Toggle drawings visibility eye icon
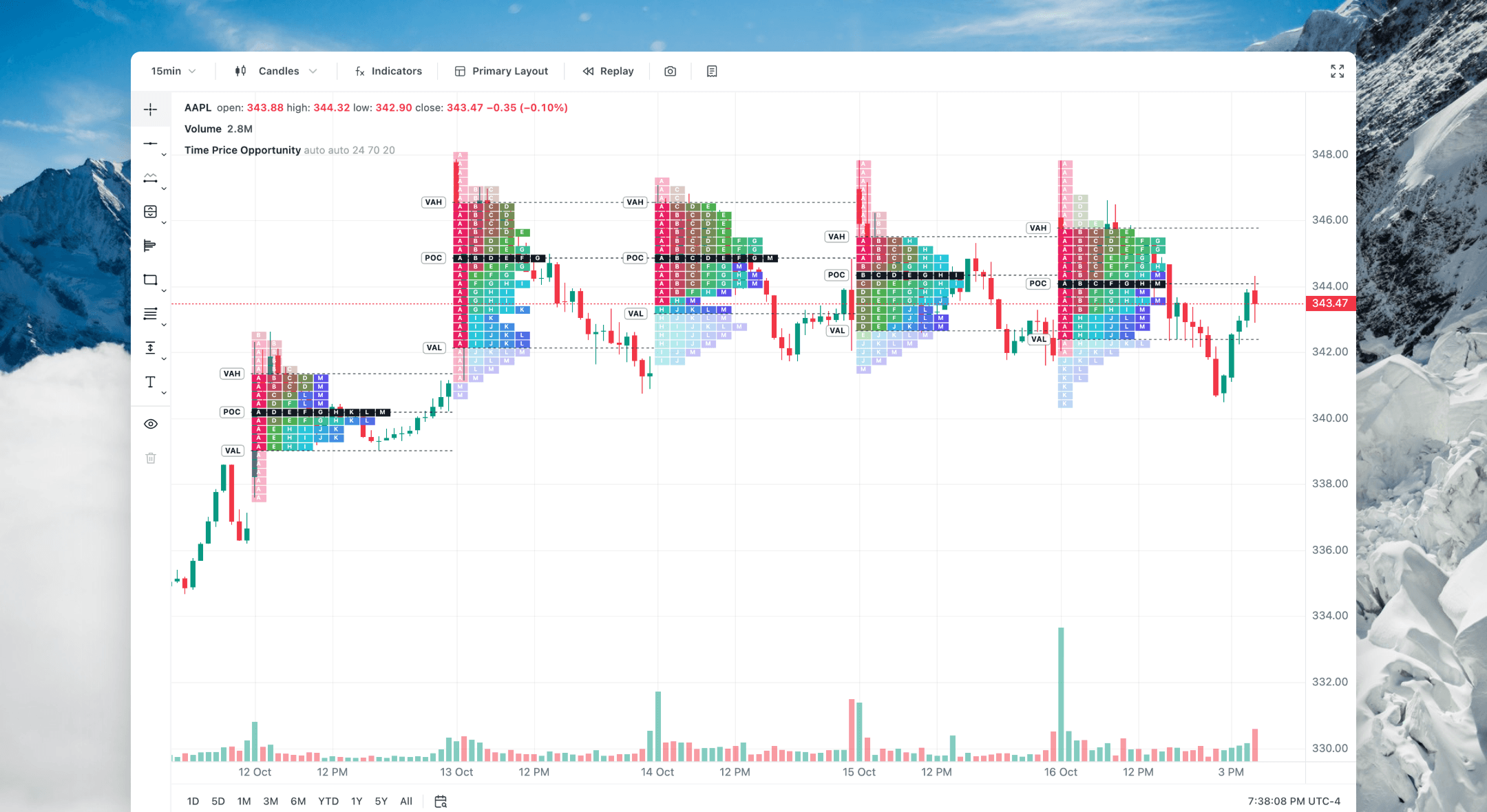Image resolution: width=1487 pixels, height=812 pixels. pos(151,424)
